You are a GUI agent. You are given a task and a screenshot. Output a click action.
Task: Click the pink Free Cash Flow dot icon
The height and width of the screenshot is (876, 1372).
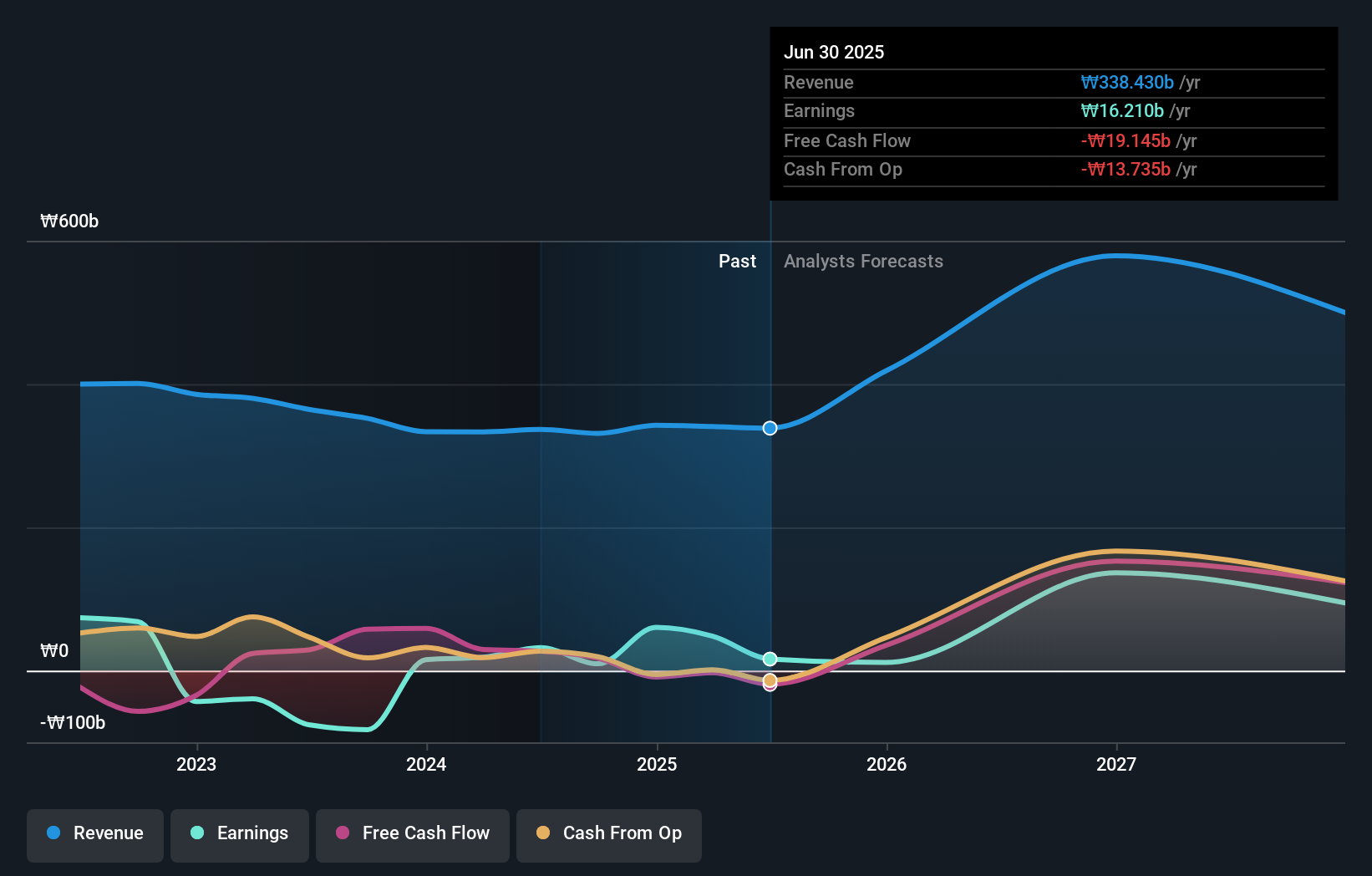tap(342, 833)
